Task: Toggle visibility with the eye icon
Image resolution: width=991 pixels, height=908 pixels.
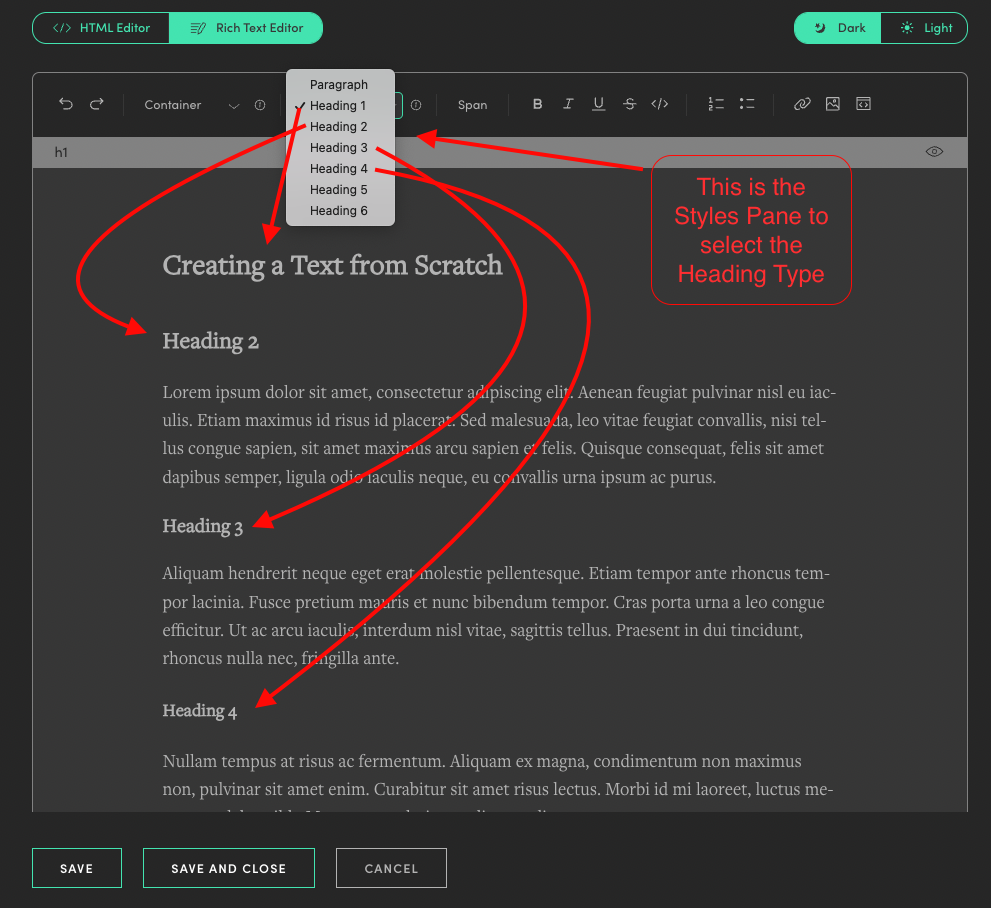Action: tap(933, 150)
